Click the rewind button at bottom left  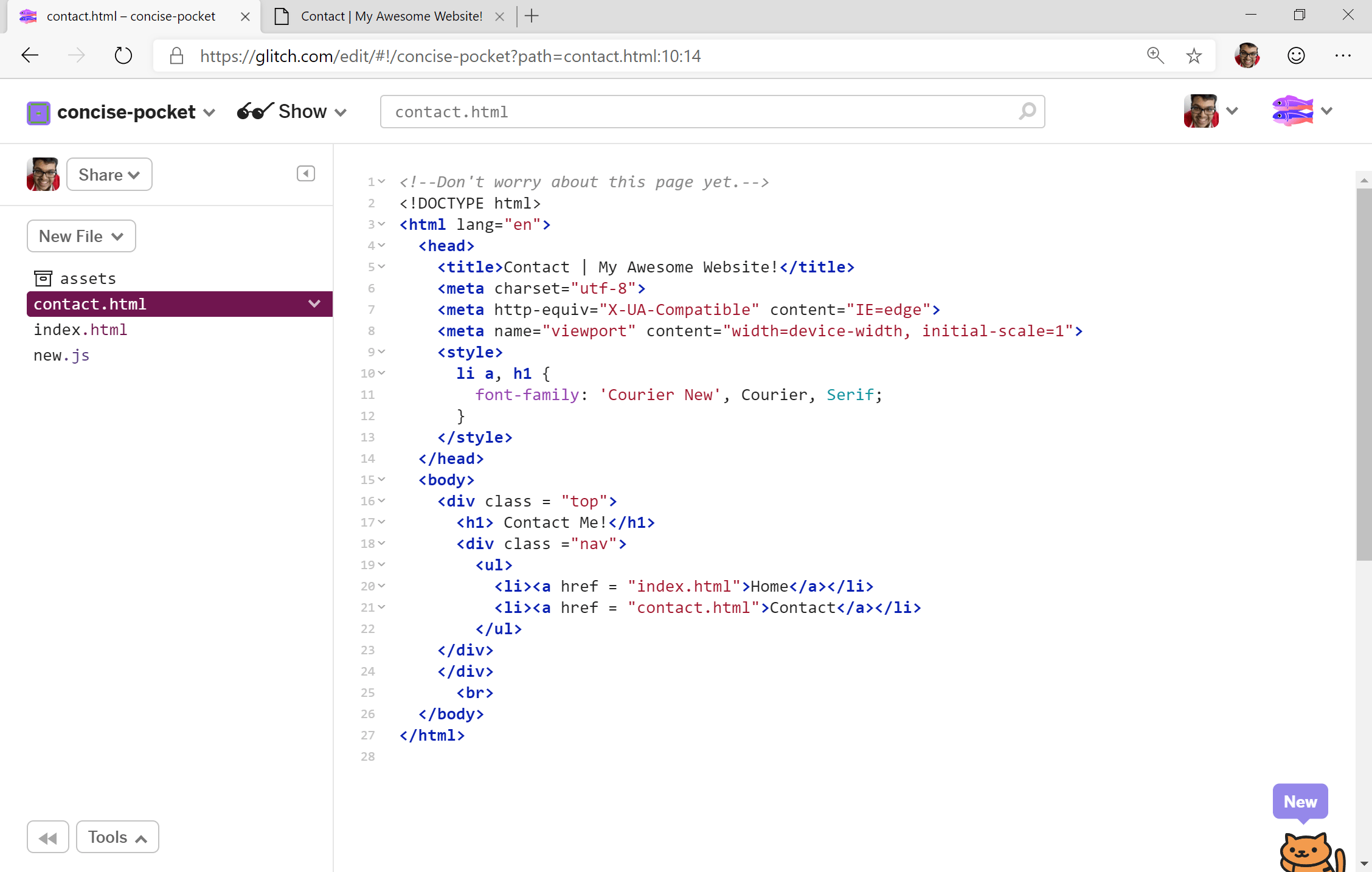(x=47, y=837)
